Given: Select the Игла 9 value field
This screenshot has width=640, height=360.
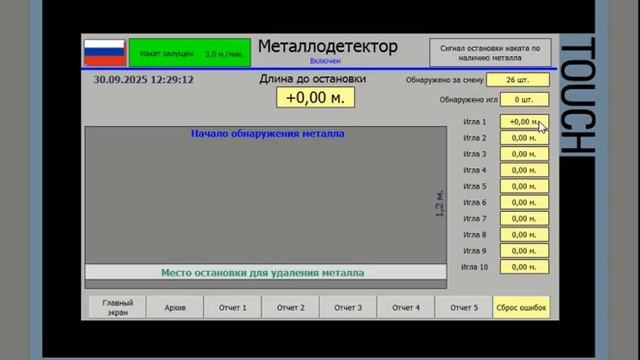Looking at the screenshot, I should click(524, 251).
